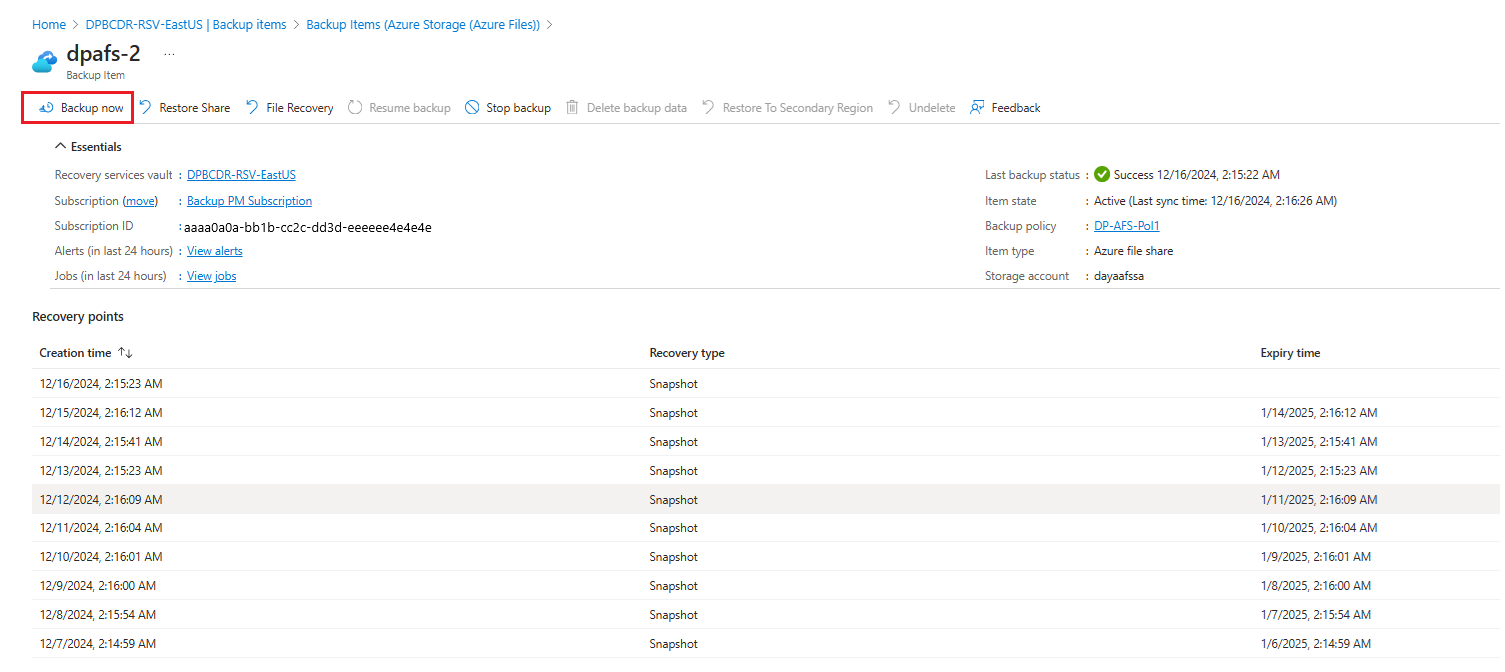1505x672 pixels.
Task: Click the Resume backup circular icon
Action: [355, 107]
